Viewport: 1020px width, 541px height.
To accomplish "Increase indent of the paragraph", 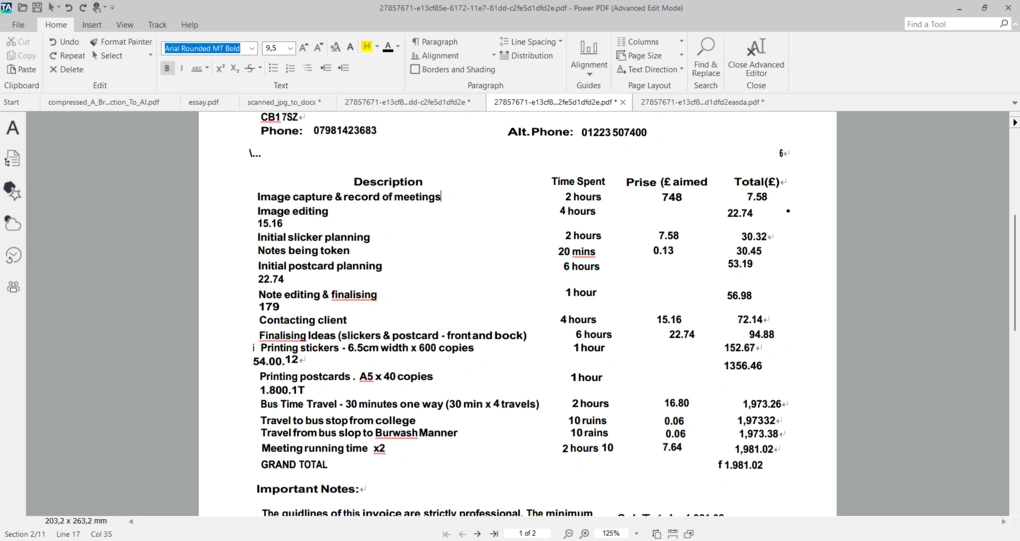I will pyautogui.click(x=343, y=68).
